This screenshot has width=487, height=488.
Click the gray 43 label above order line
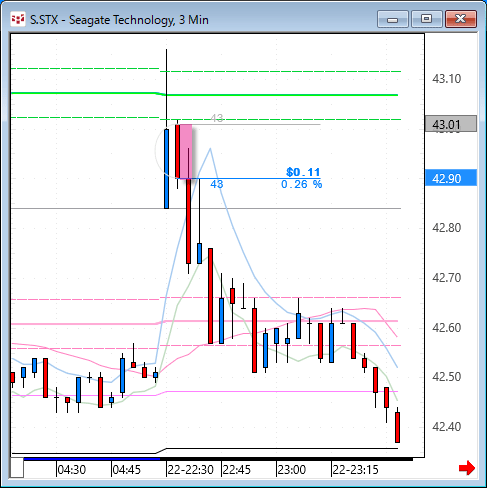pos(217,118)
